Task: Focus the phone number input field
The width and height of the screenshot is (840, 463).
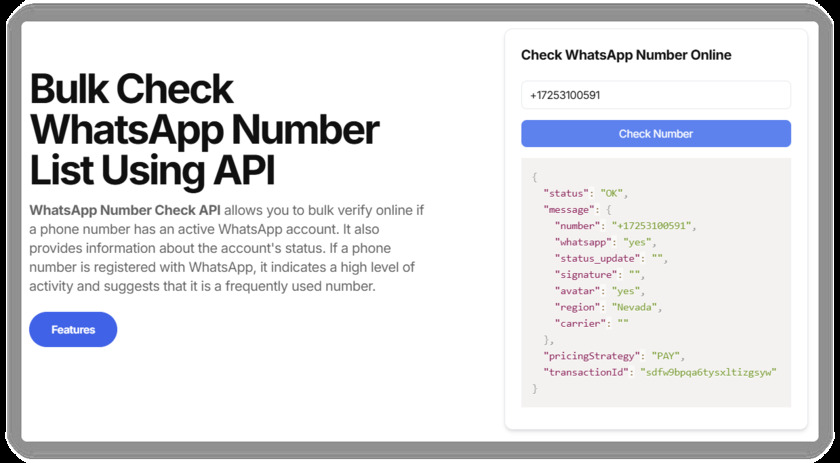Action: tap(656, 95)
